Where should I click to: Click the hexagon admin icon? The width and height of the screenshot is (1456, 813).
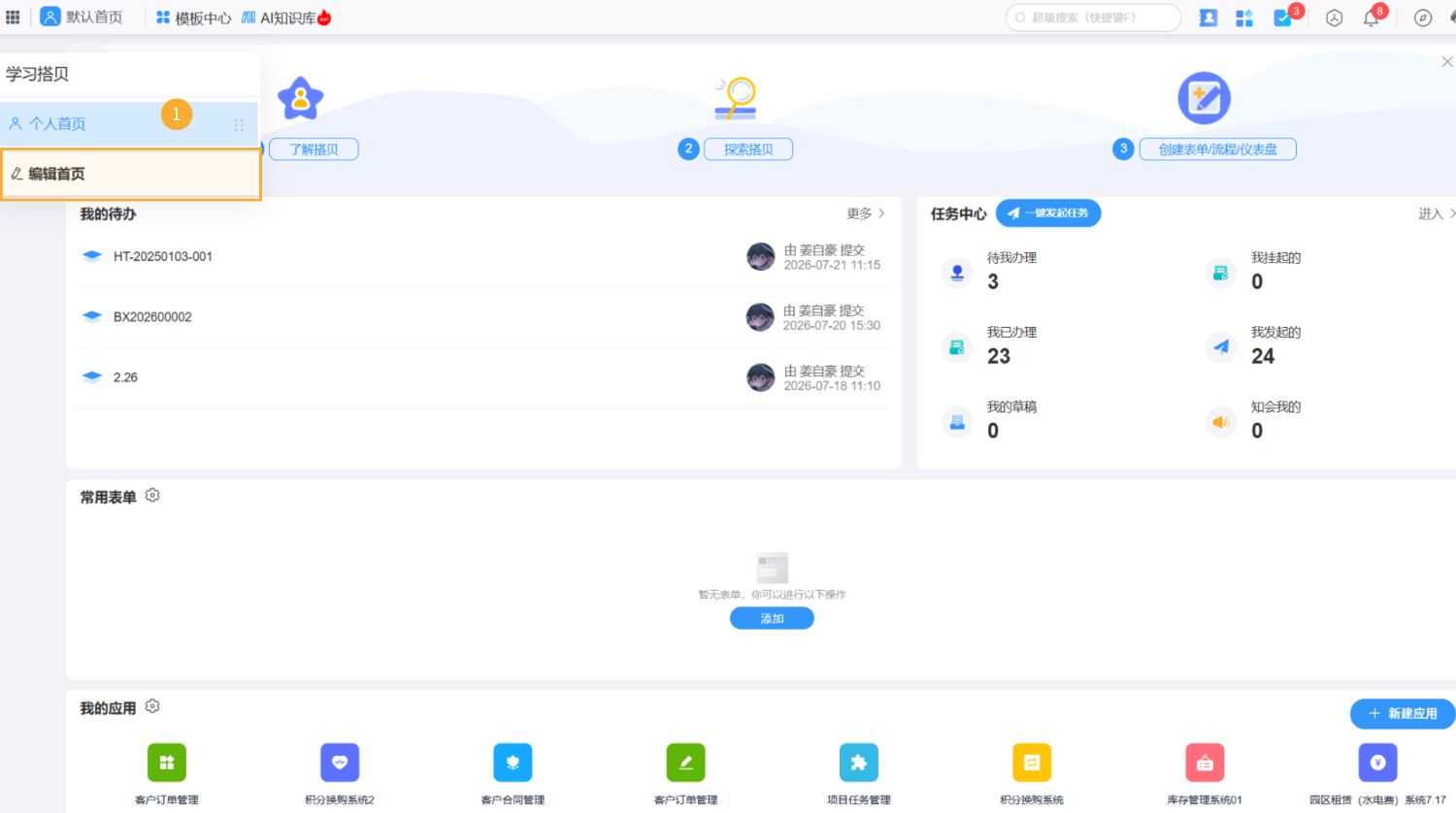1335,17
